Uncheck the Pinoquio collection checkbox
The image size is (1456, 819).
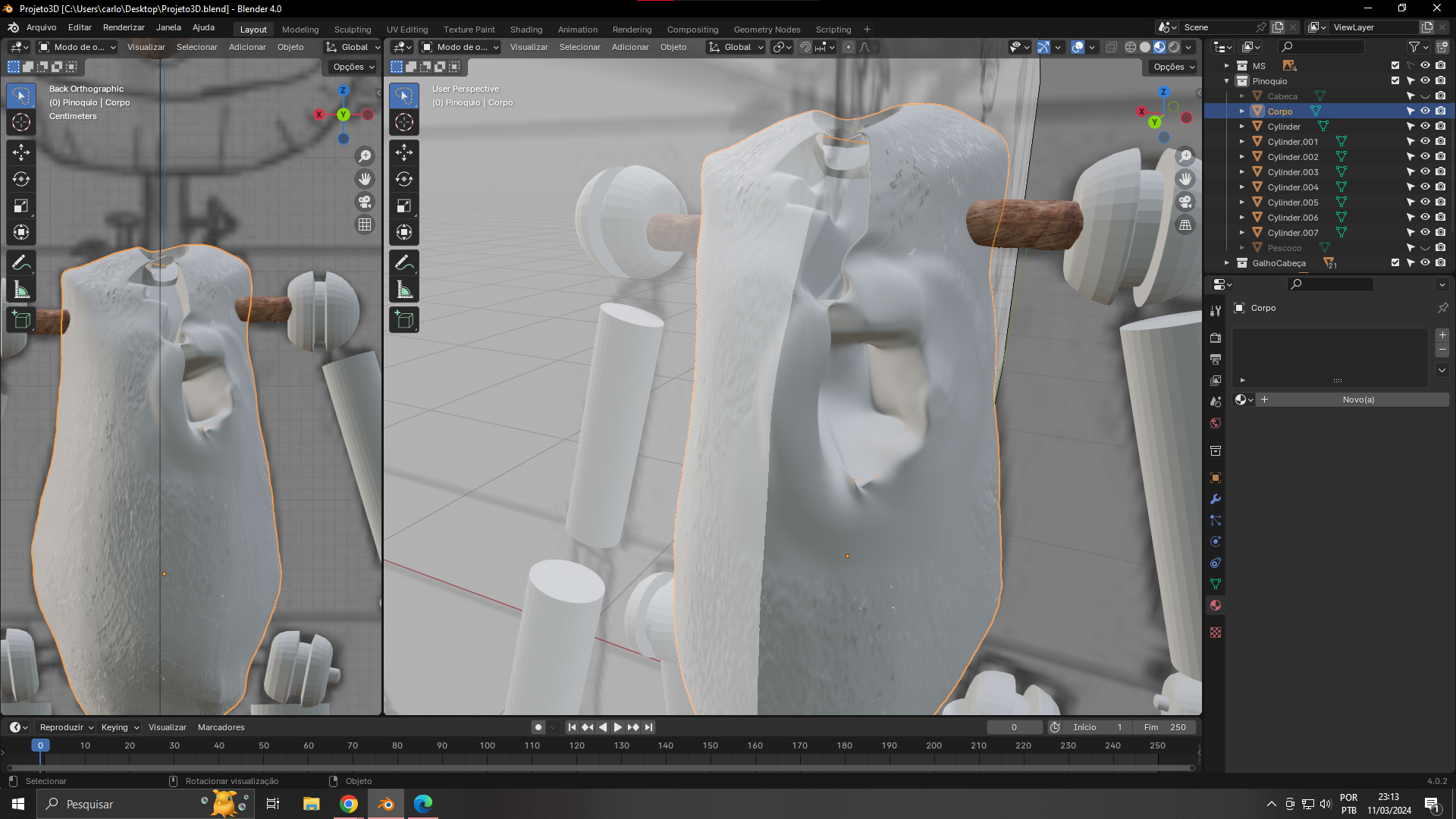(1395, 81)
